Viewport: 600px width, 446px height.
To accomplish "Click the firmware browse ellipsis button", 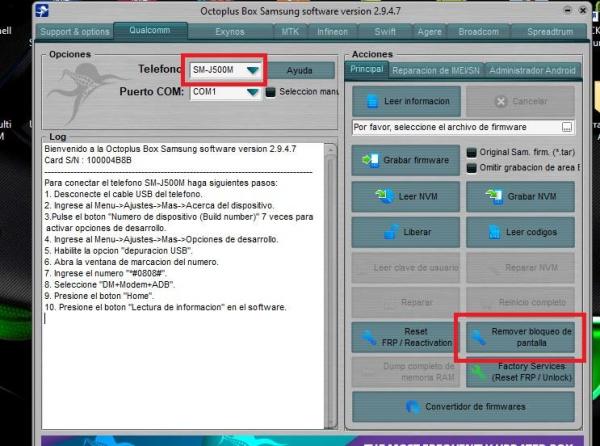I will coord(567,127).
